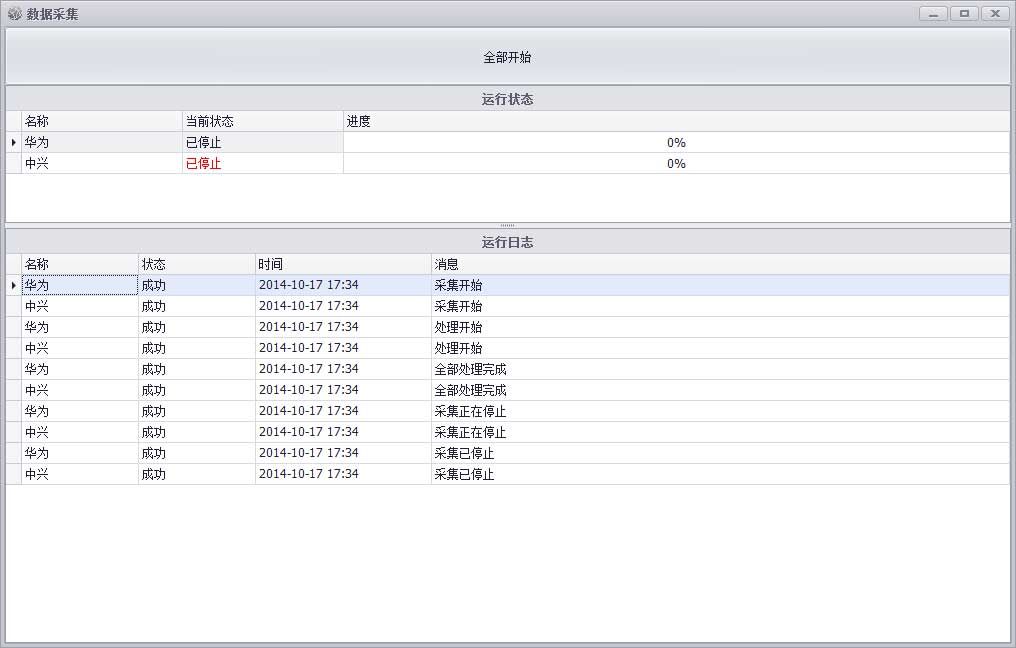Click the 消息 column header in log
This screenshot has width=1016, height=648.
[719, 264]
